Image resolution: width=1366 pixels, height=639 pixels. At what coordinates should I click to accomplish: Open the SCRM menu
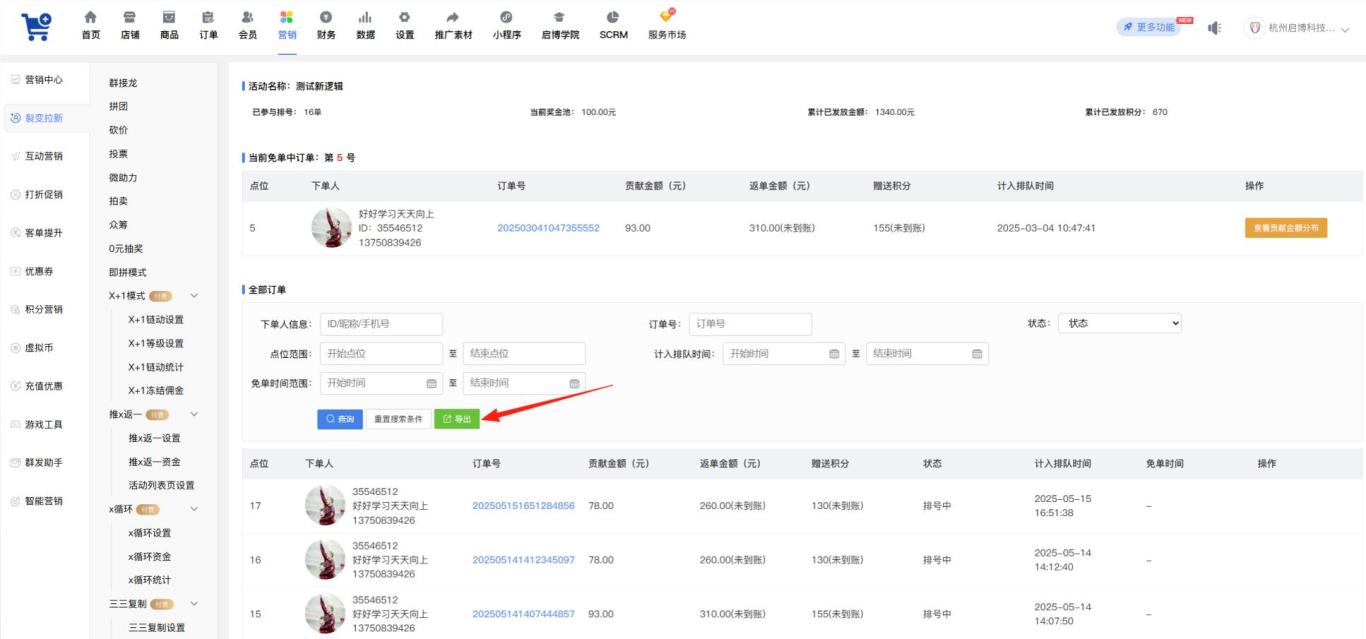coord(613,26)
